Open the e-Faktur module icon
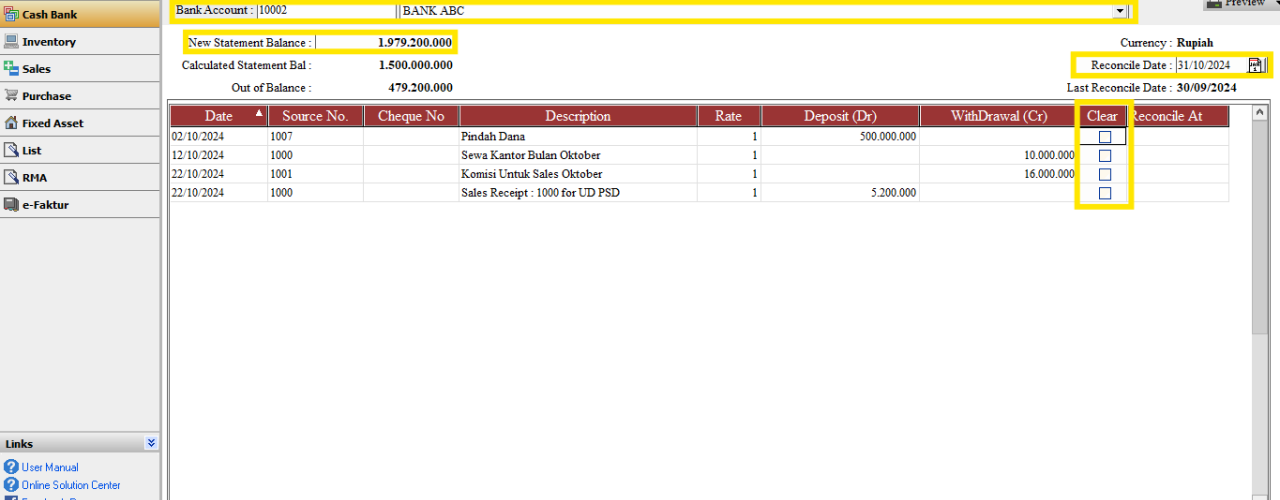Viewport: 1280px width, 500px height. coord(11,204)
